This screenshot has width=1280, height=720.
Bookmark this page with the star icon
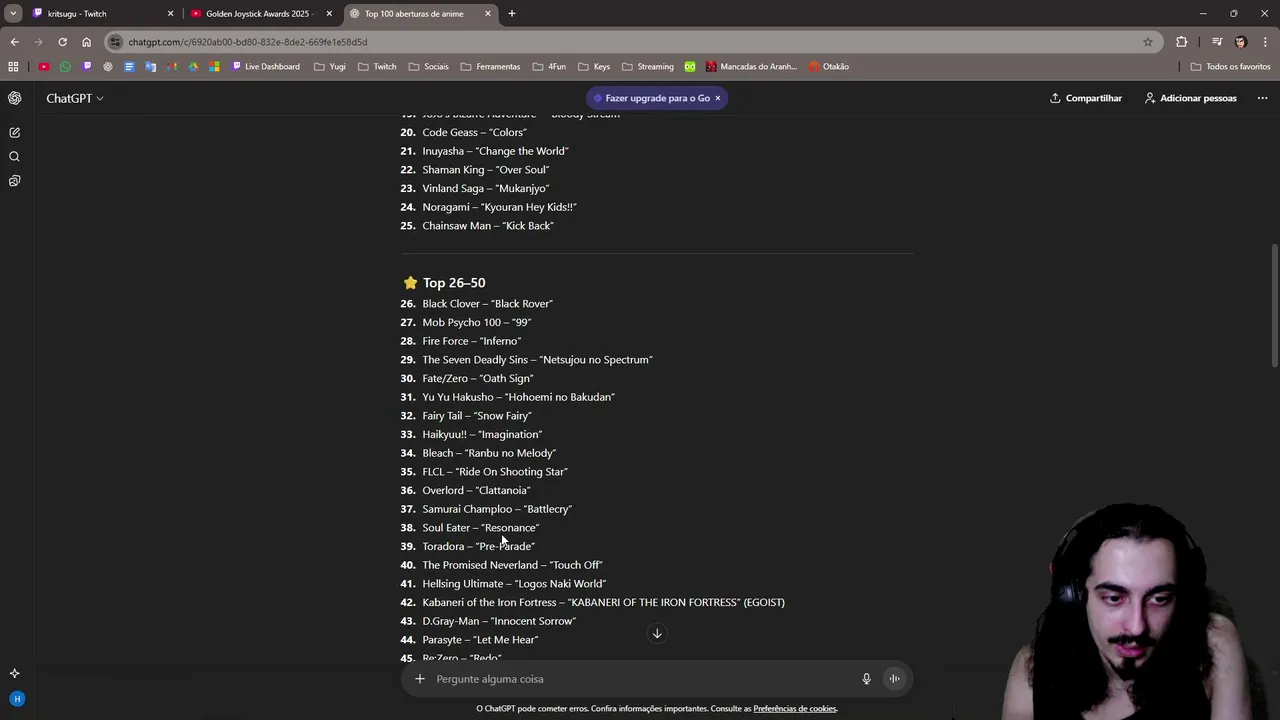point(1148,42)
